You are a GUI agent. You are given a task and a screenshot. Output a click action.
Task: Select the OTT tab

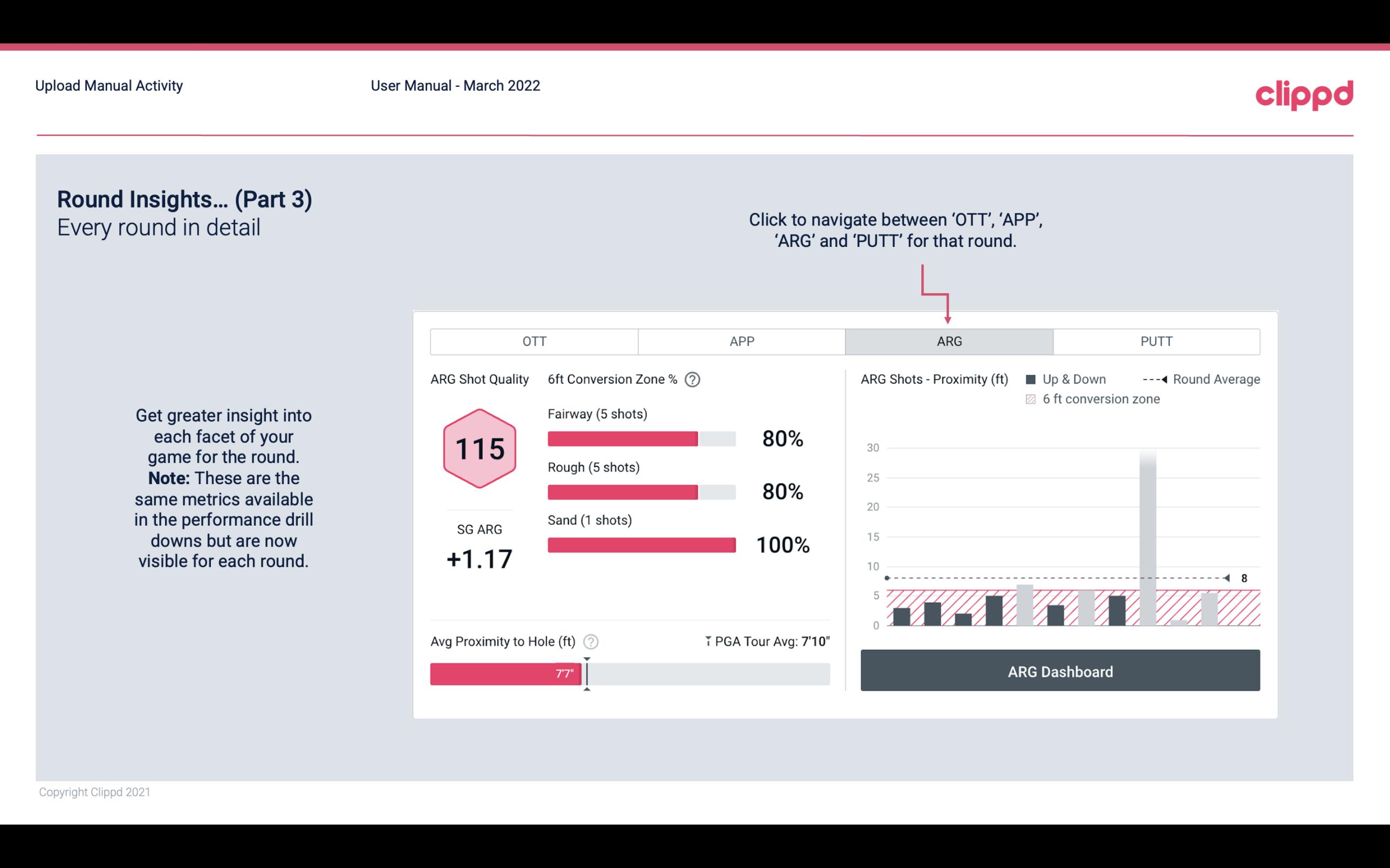click(x=534, y=342)
